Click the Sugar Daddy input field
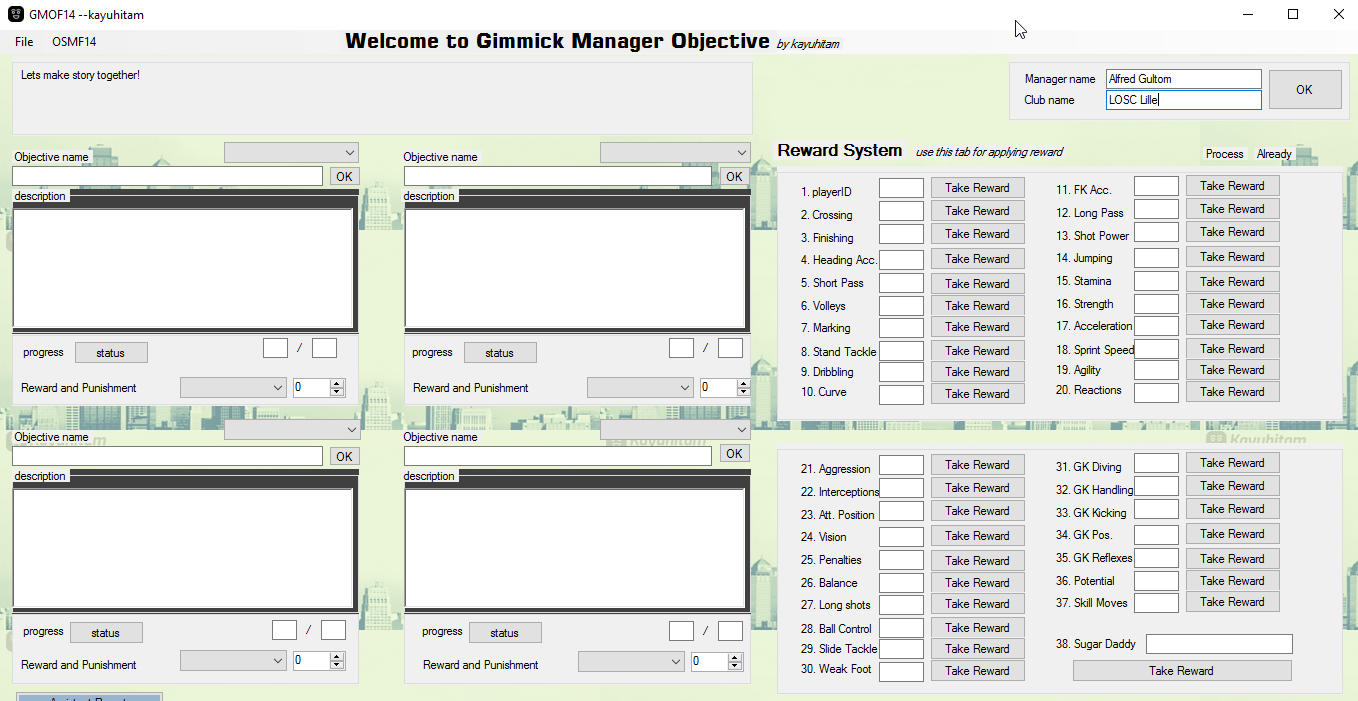The height and width of the screenshot is (701, 1358). point(1219,644)
